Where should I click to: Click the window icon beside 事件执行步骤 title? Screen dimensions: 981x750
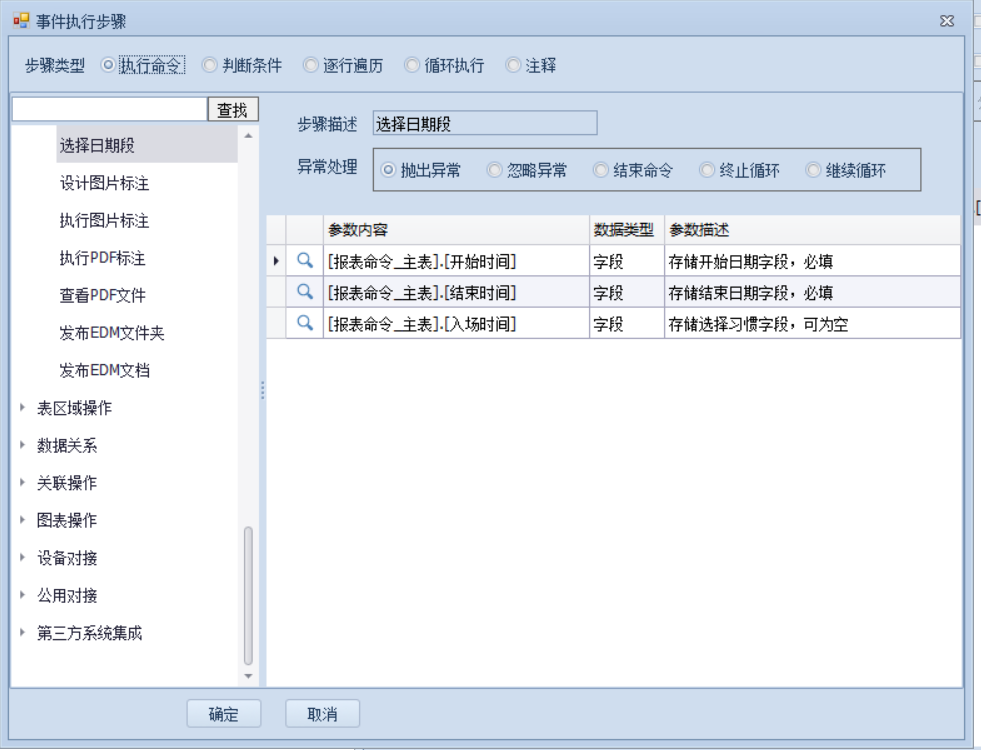click(21, 20)
